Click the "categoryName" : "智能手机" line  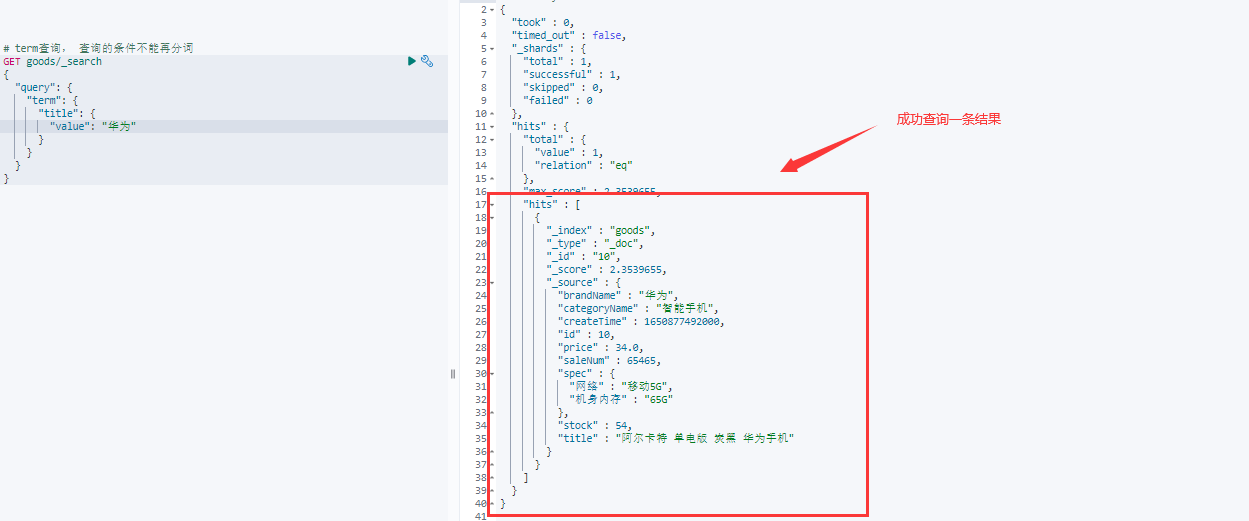(x=638, y=308)
